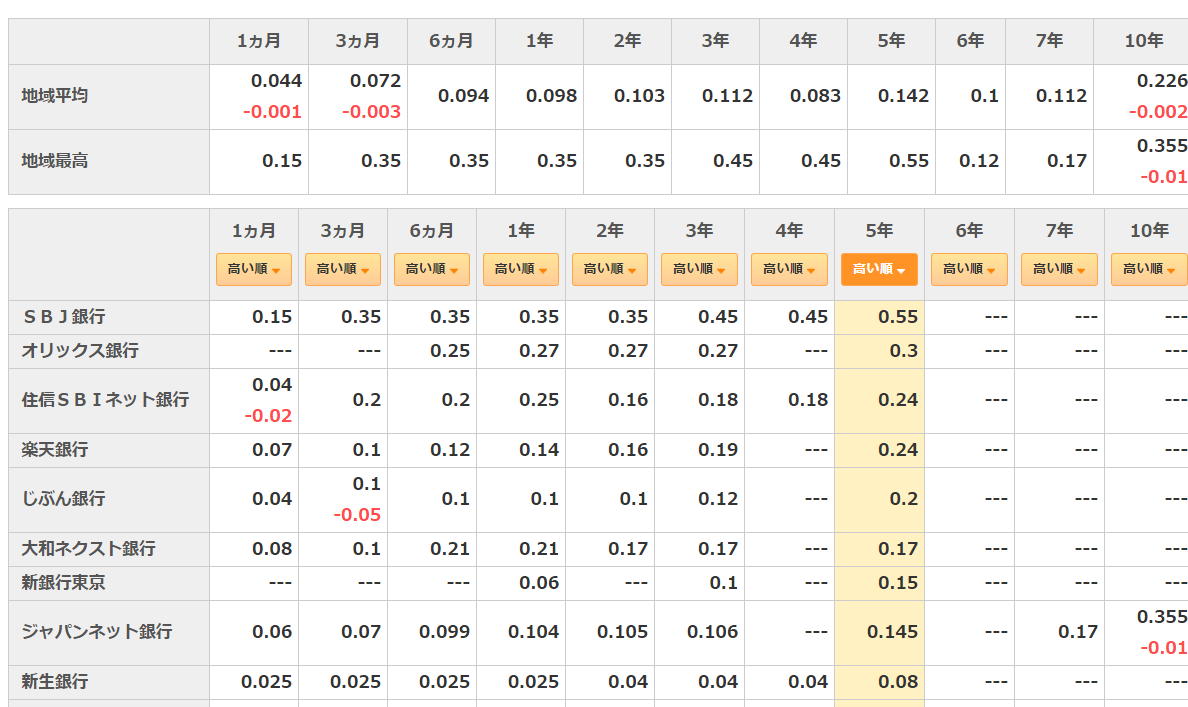The height and width of the screenshot is (707, 1188).
Task: Click the じぶん銀行 3年 rate 0.12
Action: pos(718,499)
